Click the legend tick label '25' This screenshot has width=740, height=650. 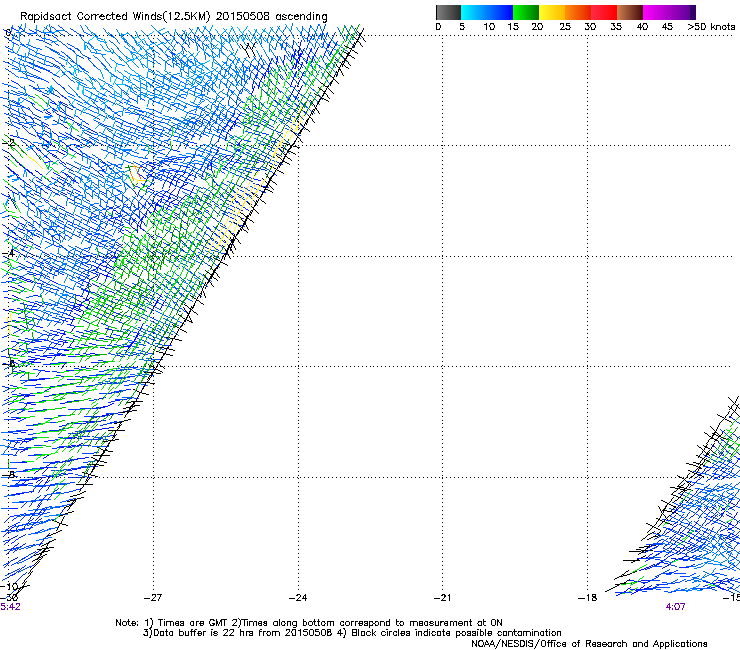[565, 27]
